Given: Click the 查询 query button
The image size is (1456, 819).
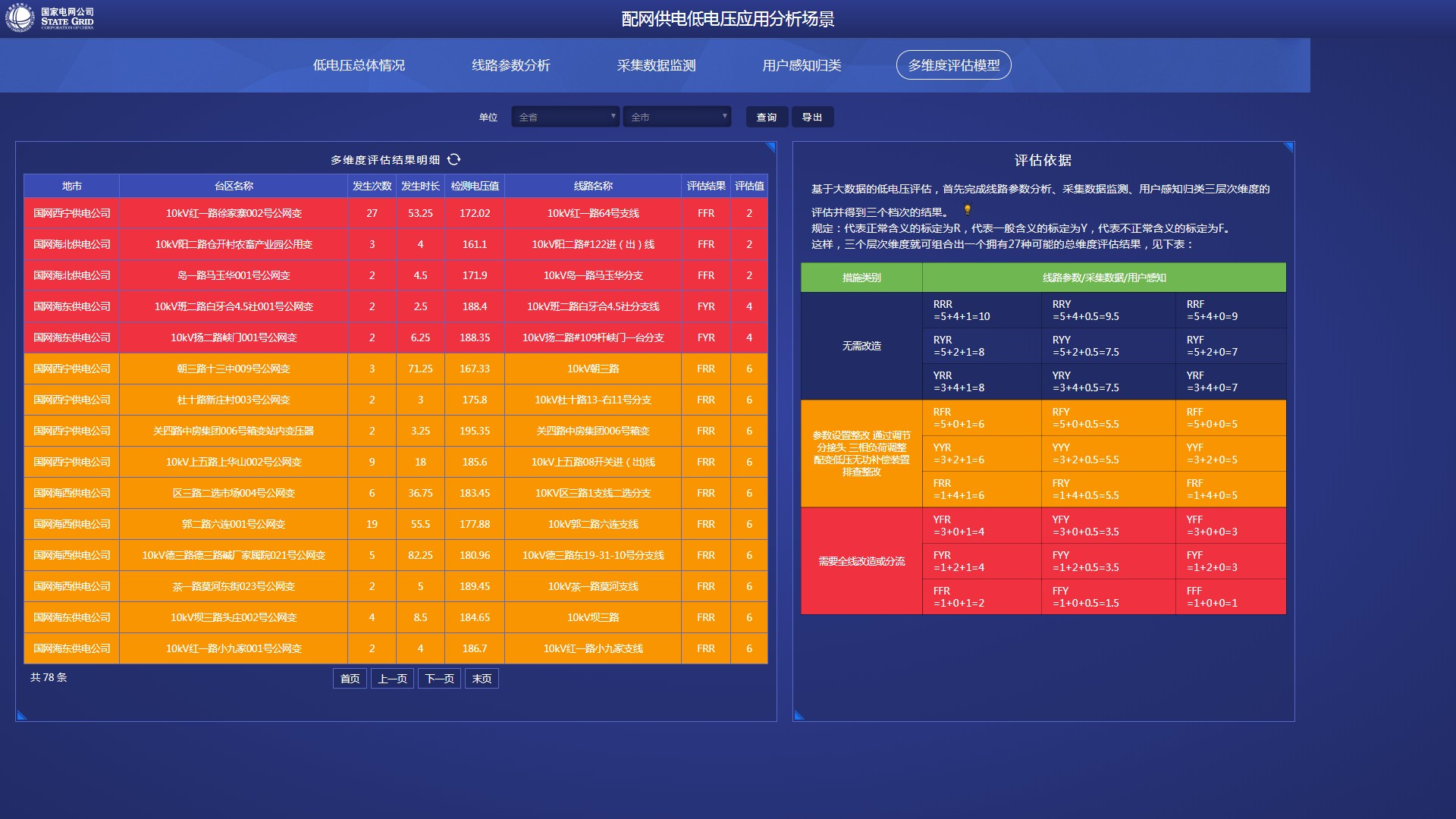Looking at the screenshot, I should pos(767,117).
